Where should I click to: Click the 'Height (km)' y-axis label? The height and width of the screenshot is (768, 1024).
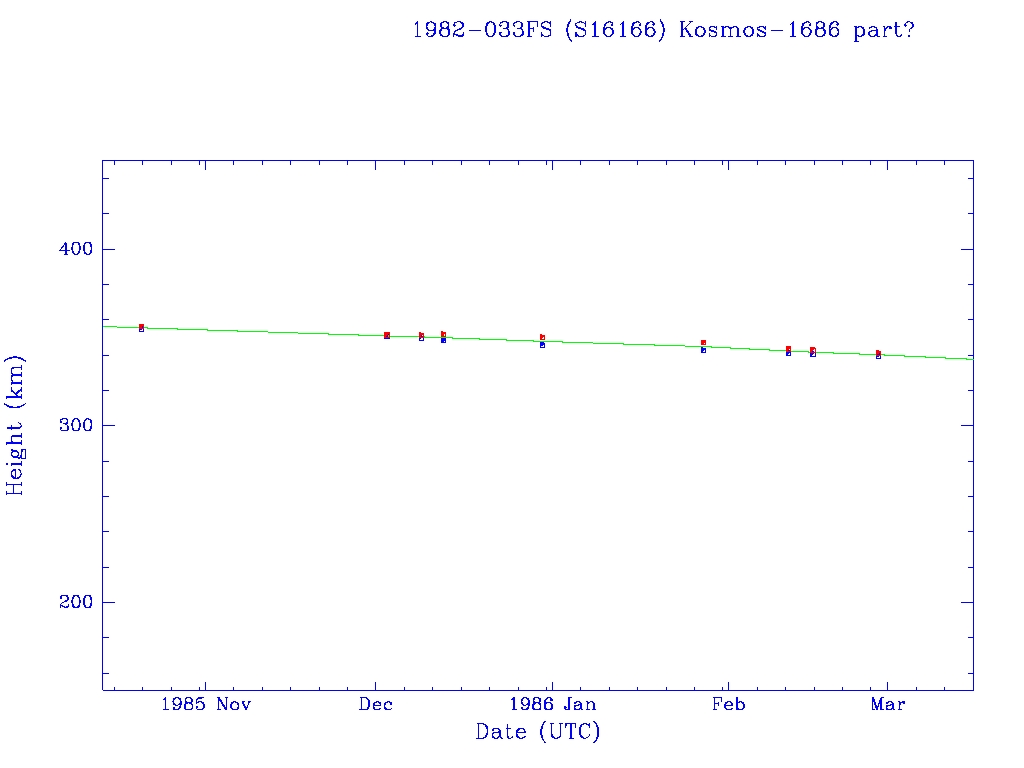pyautogui.click(x=15, y=425)
